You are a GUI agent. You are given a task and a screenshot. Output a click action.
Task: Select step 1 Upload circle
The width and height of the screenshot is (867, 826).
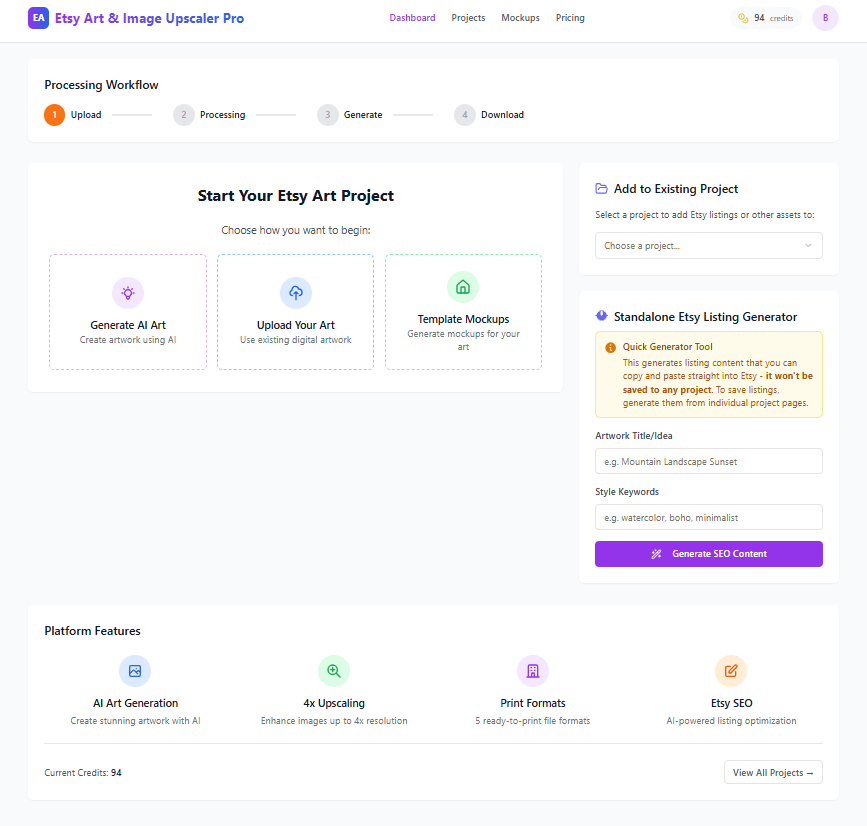click(x=55, y=115)
